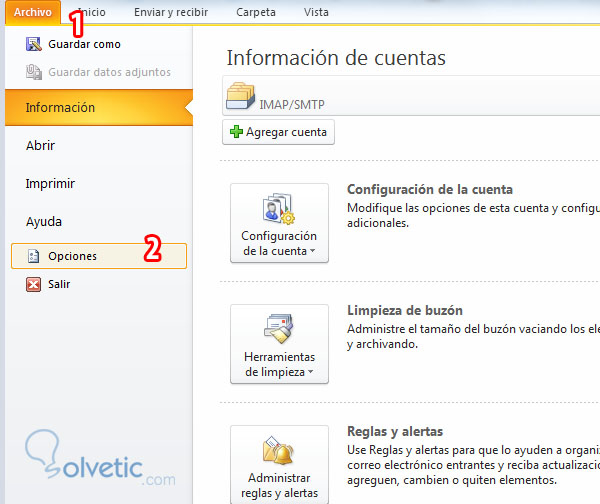Click the rules bell and folder icon

coord(278,450)
